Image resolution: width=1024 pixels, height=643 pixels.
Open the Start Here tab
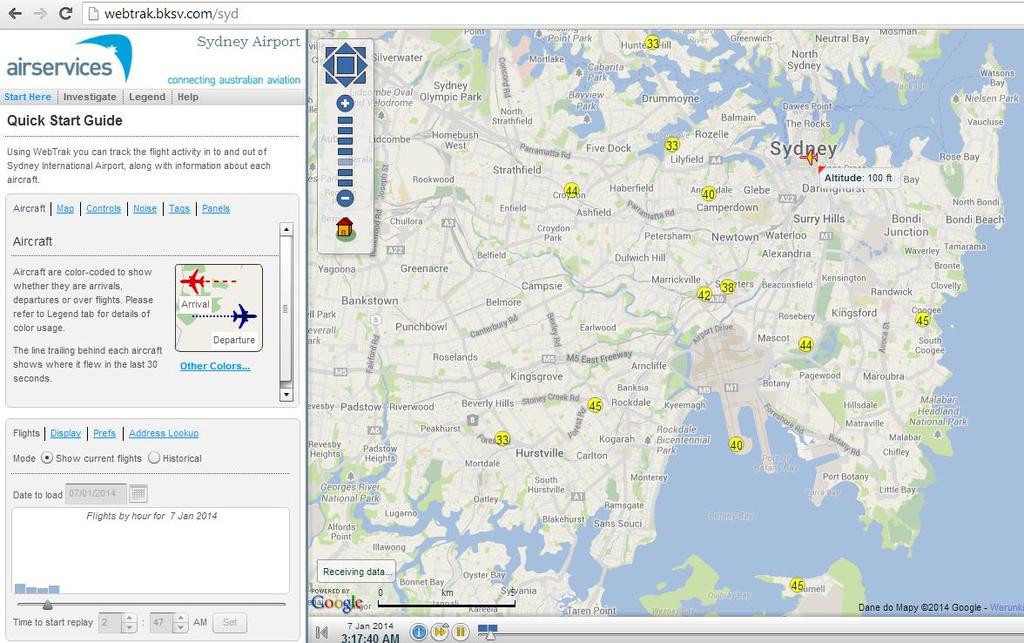tap(27, 97)
